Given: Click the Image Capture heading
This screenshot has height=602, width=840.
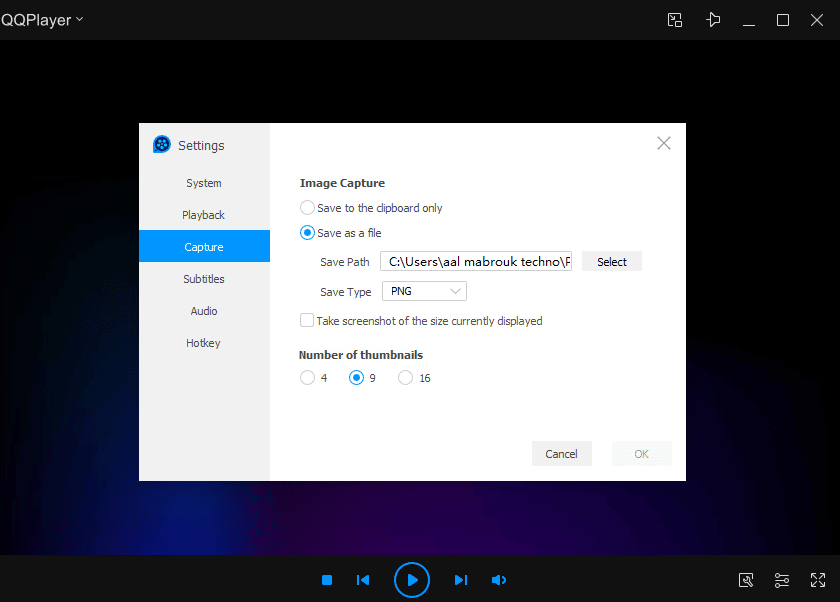Looking at the screenshot, I should pyautogui.click(x=342, y=183).
